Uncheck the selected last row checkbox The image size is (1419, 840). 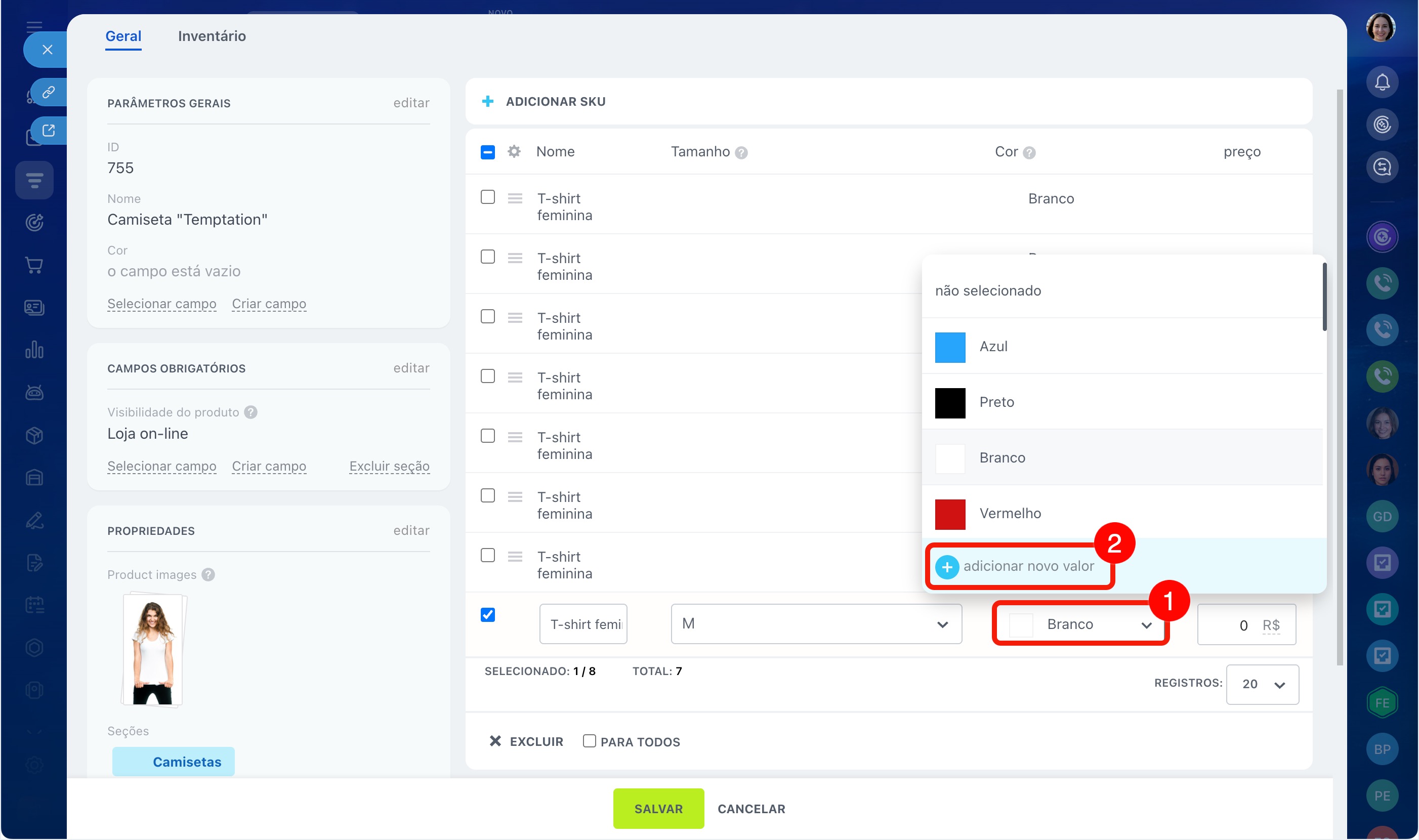coord(487,615)
